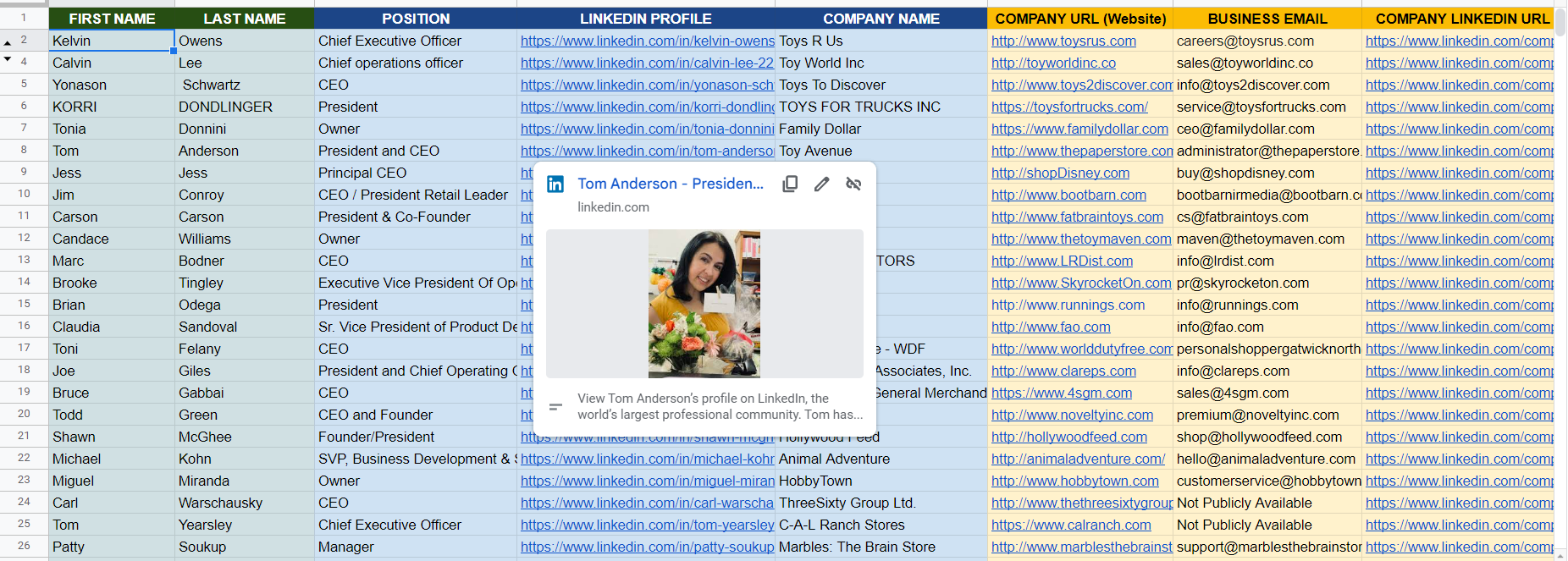Open Patty Soukup LinkedIn profile link
Viewport: 1568px width, 561px height.
coord(647,547)
